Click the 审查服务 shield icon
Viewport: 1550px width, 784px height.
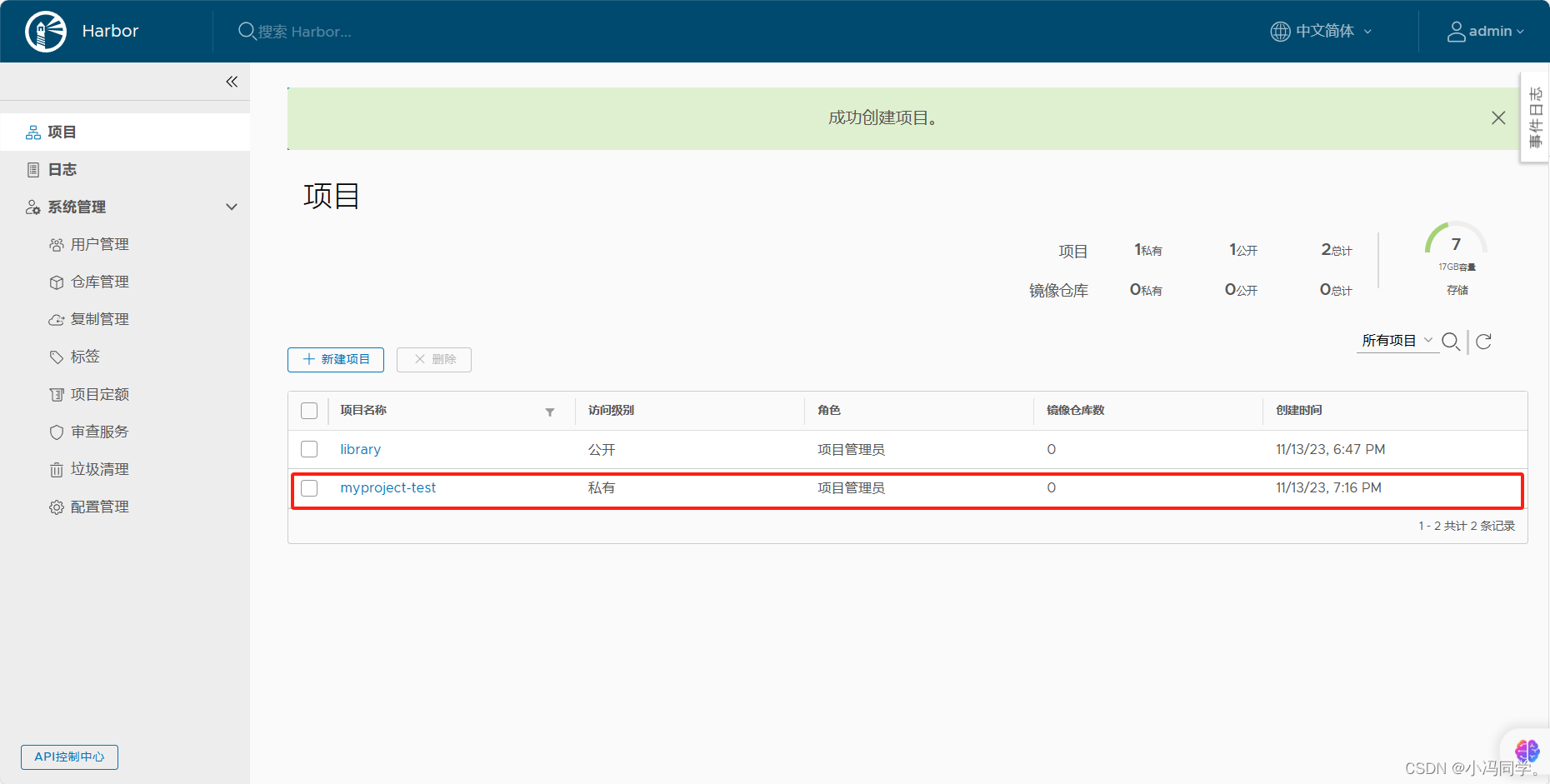57,432
